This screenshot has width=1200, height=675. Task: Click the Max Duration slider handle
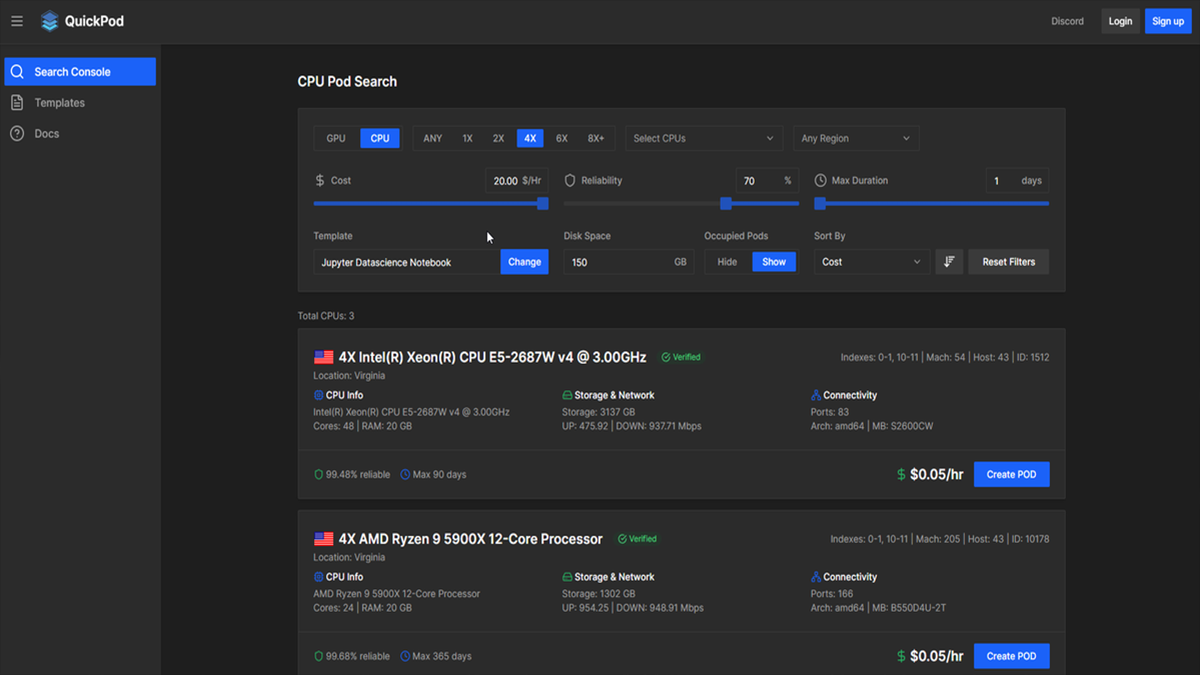coord(820,203)
